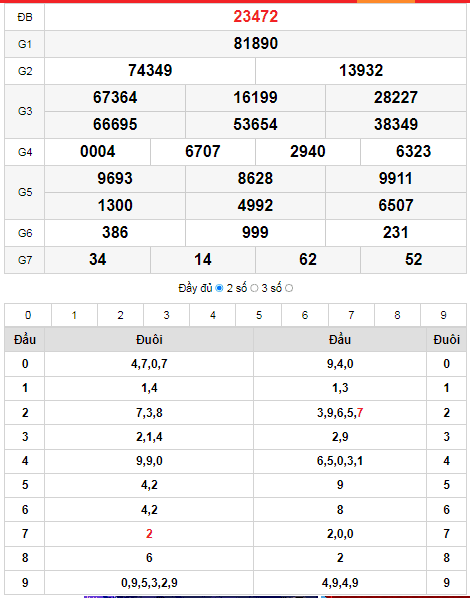This screenshot has height=598, width=470.
Task: Click digit filter tab 8
Action: (397, 315)
